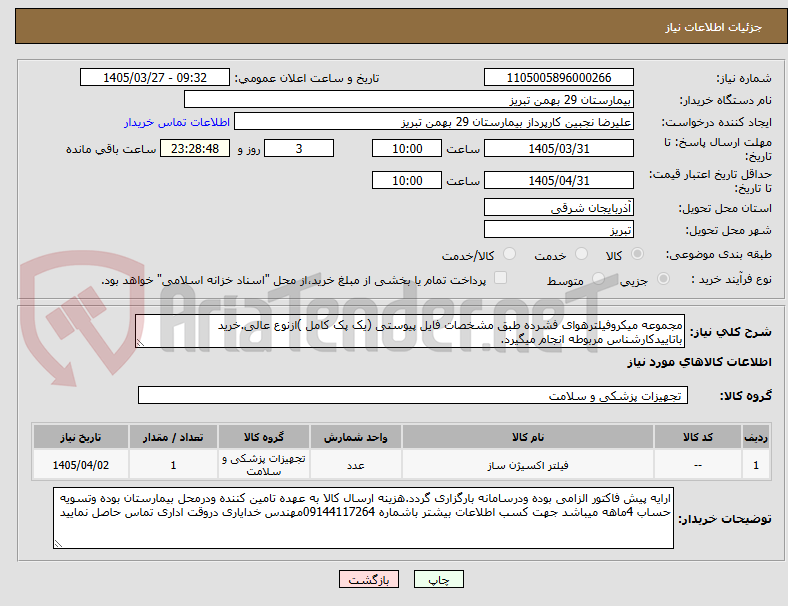The height and width of the screenshot is (606, 788).
Task: Click the نام کالا column header
Action: (x=528, y=437)
